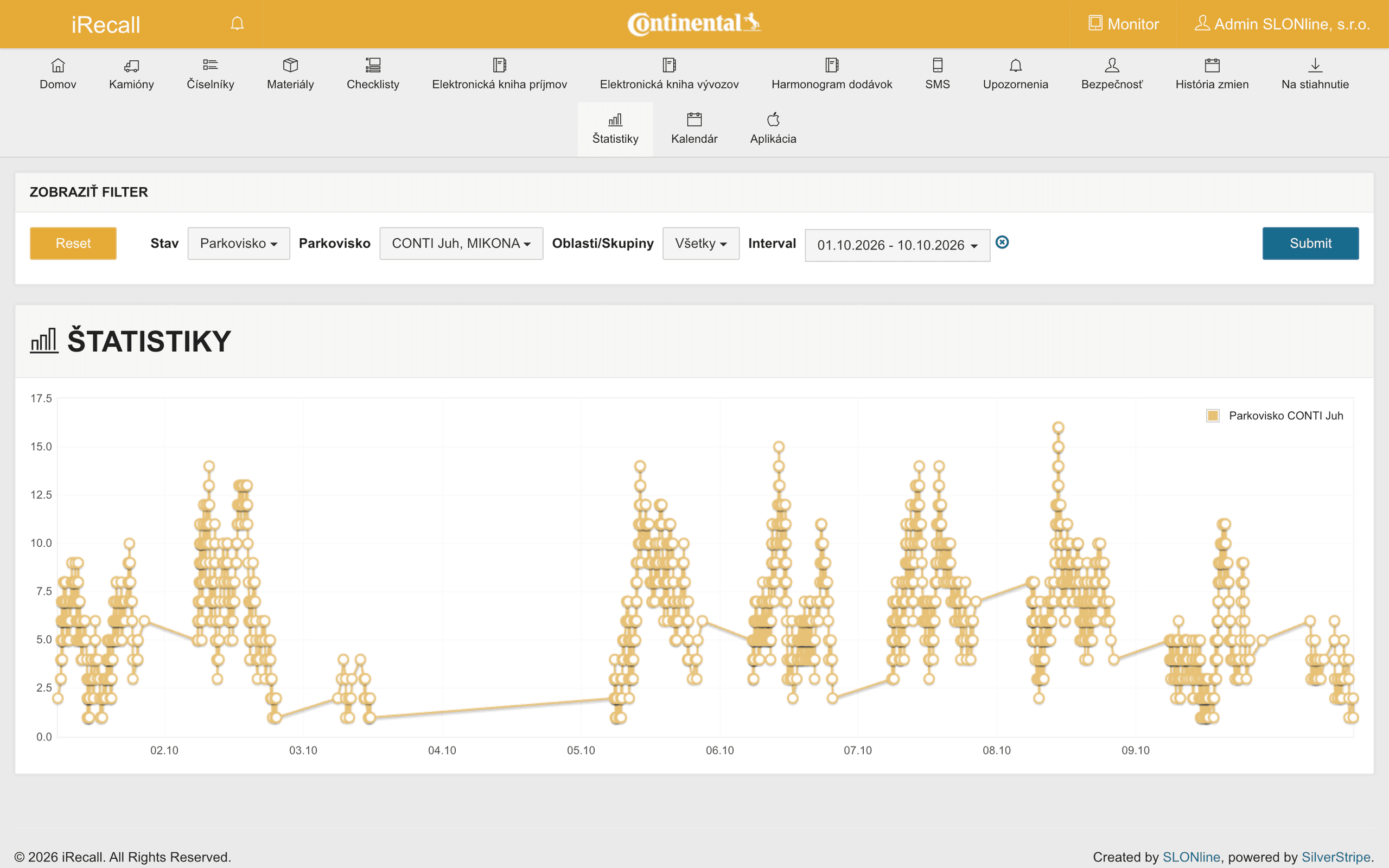Image resolution: width=1389 pixels, height=868 pixels.
Task: Open Admin SLONline, s.r.o. user menu
Action: pyautogui.click(x=1282, y=24)
